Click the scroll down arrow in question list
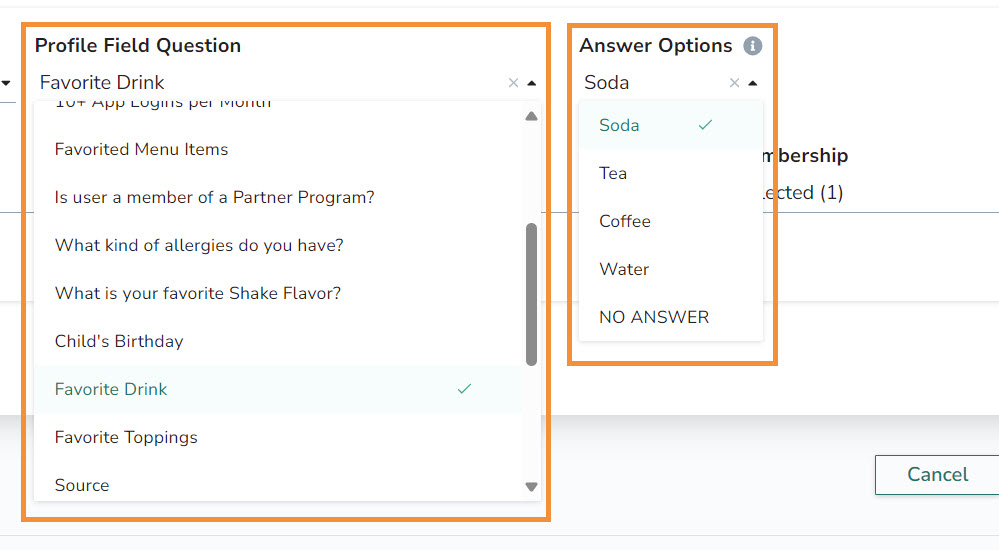This screenshot has width=999, height=550. coord(531,487)
